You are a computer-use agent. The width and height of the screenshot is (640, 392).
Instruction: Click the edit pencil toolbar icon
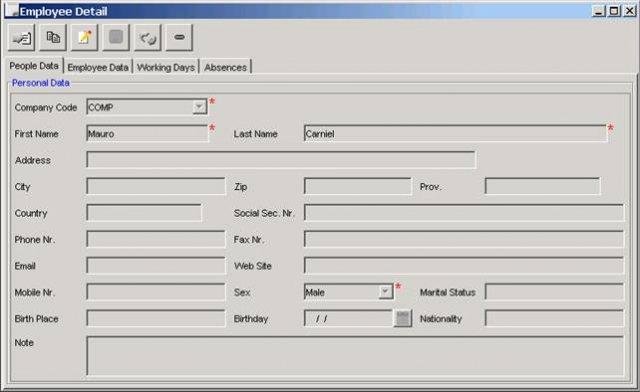(84, 38)
